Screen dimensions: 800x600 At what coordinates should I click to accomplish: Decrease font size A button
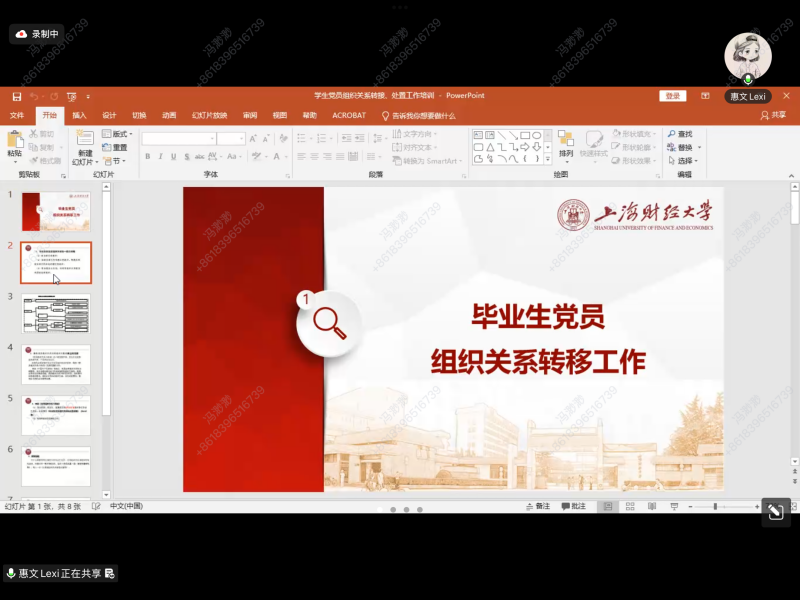point(266,139)
